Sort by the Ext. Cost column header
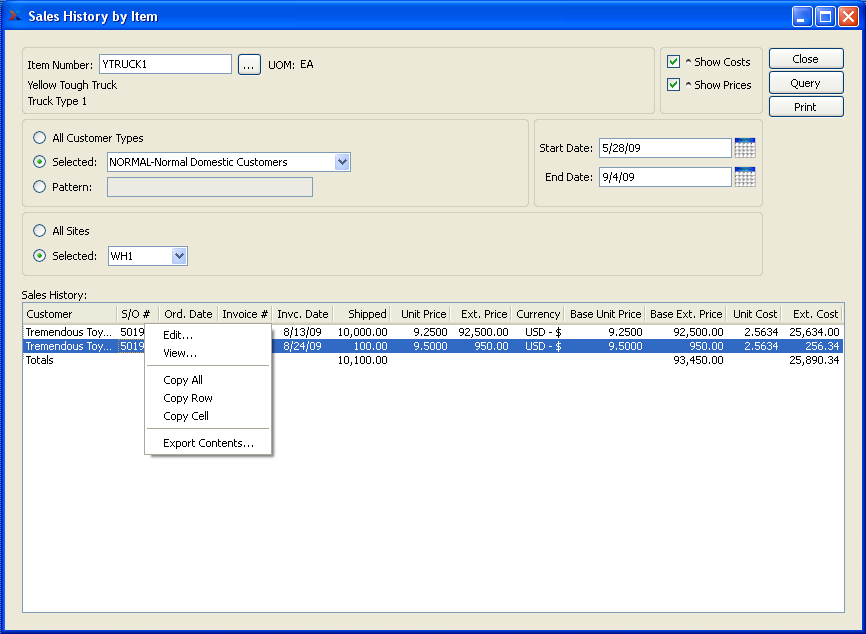The image size is (866, 634). pos(812,314)
